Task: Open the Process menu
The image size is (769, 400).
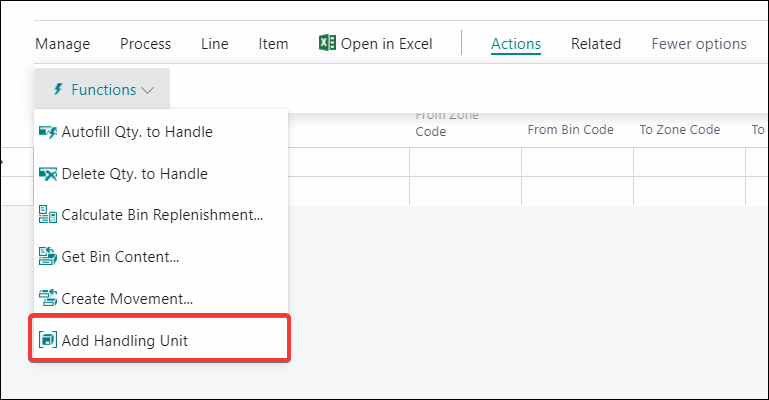Action: 146,44
